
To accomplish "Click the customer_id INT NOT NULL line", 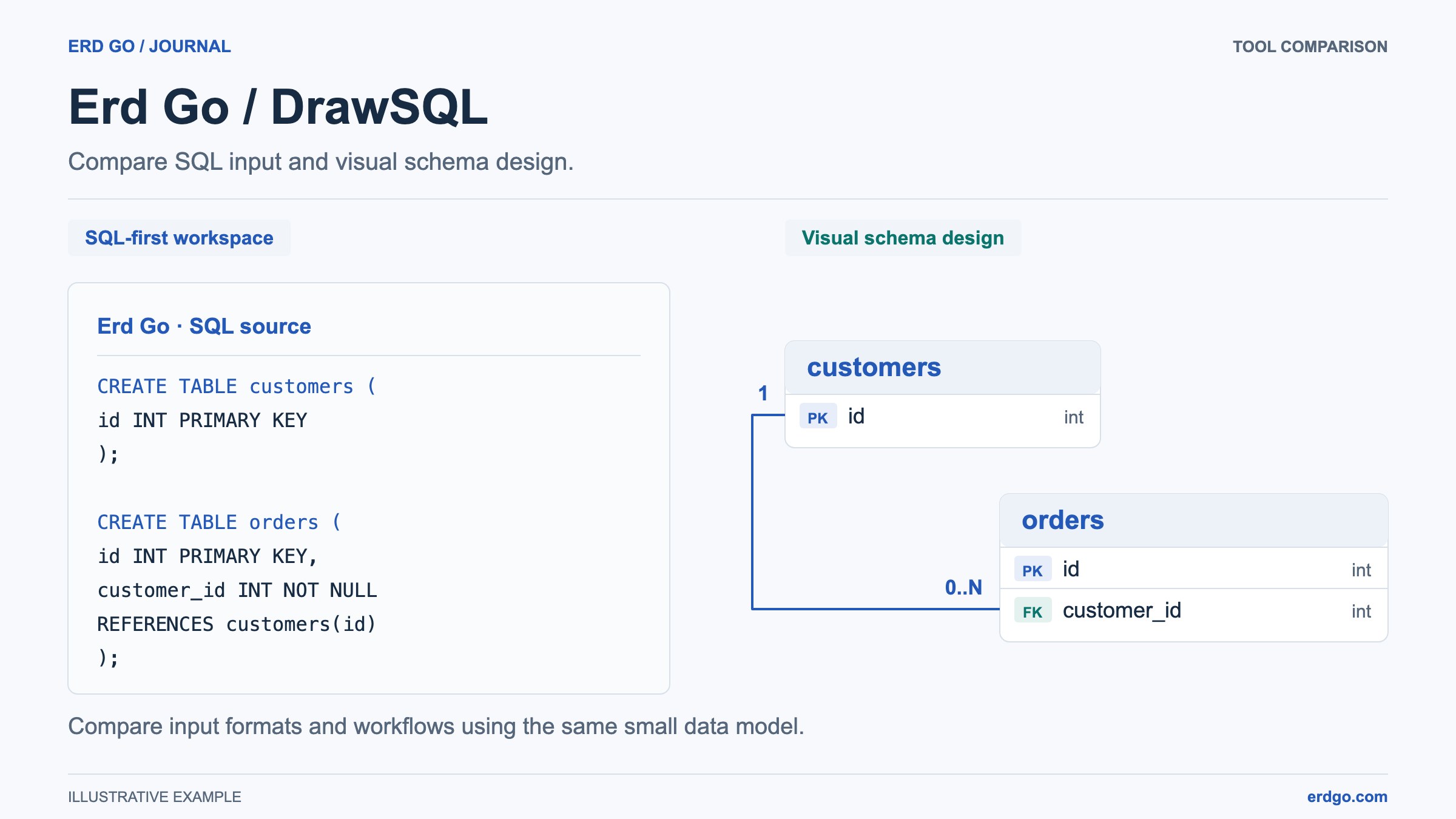I will (237, 590).
